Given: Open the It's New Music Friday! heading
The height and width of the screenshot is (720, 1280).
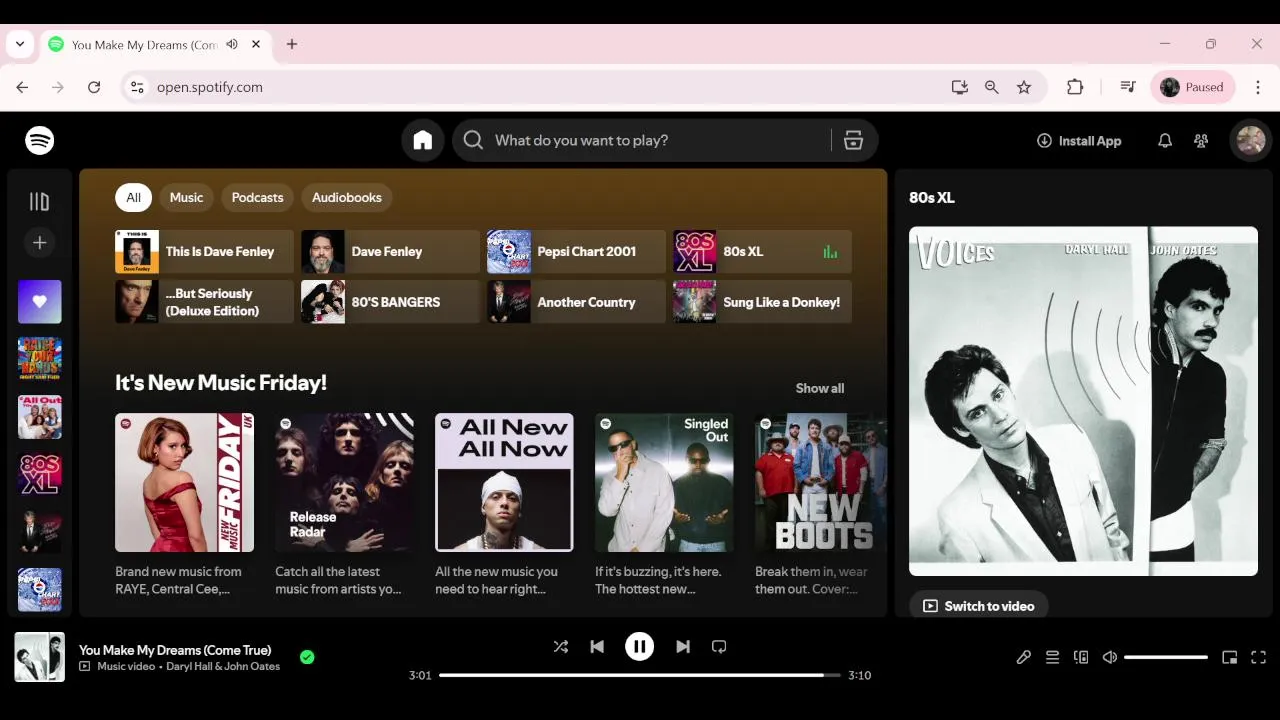Looking at the screenshot, I should pos(221,383).
